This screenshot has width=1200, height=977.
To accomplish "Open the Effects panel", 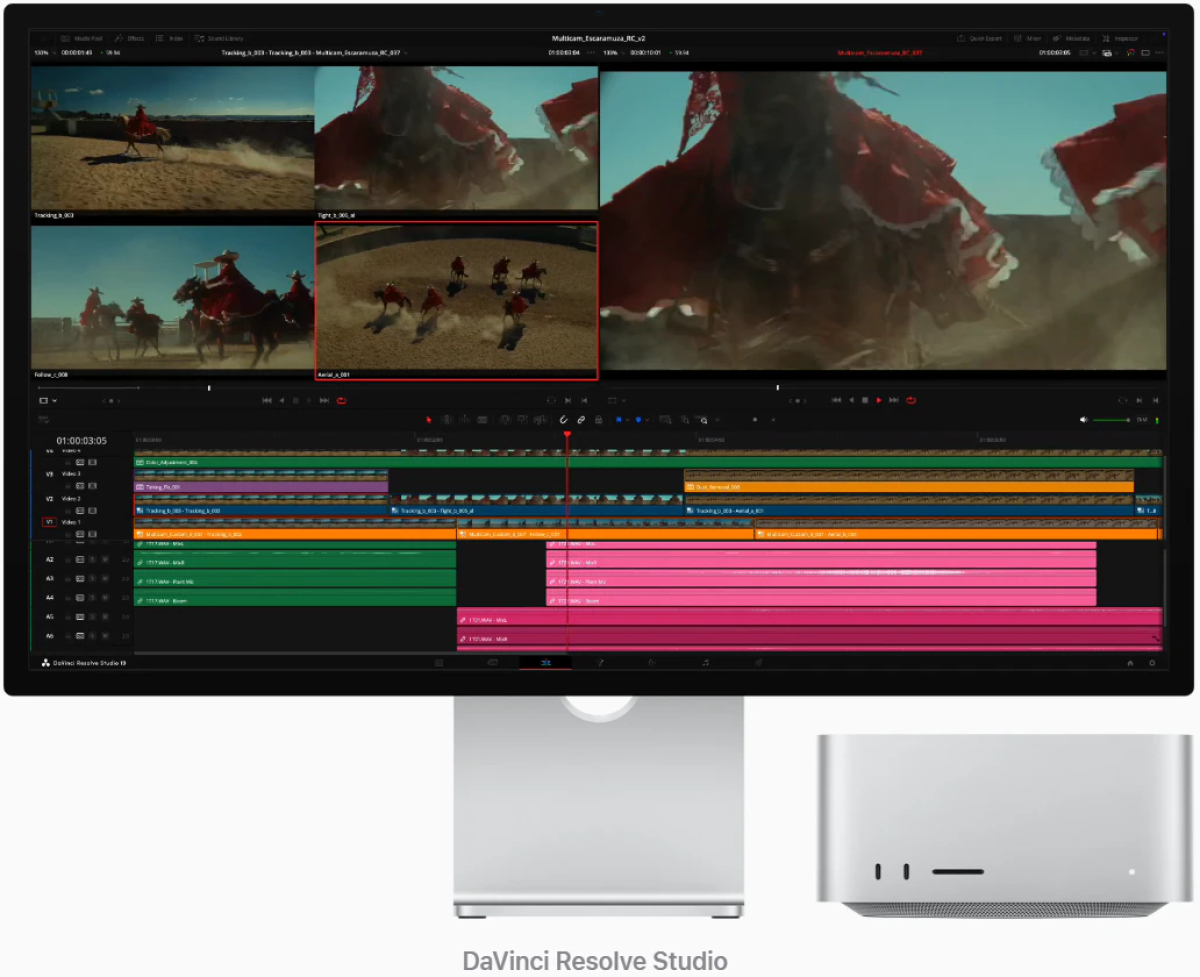I will pos(130,39).
